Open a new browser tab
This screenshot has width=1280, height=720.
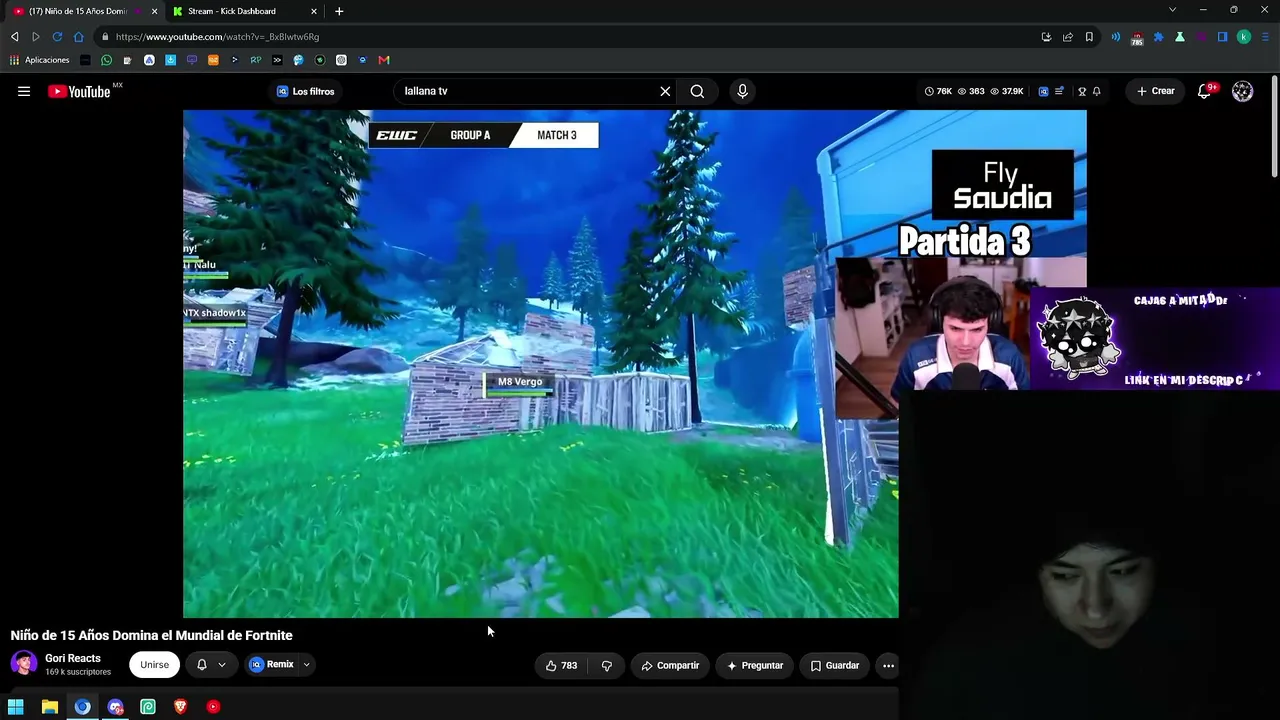(339, 11)
